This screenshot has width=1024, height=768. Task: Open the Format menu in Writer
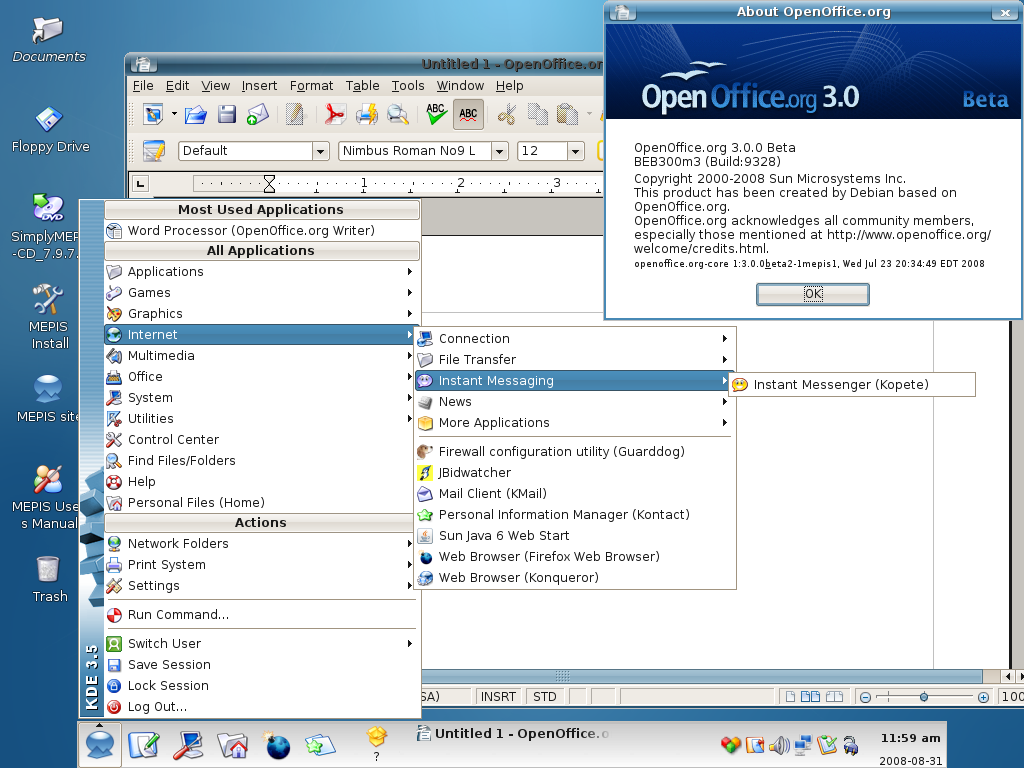(312, 86)
